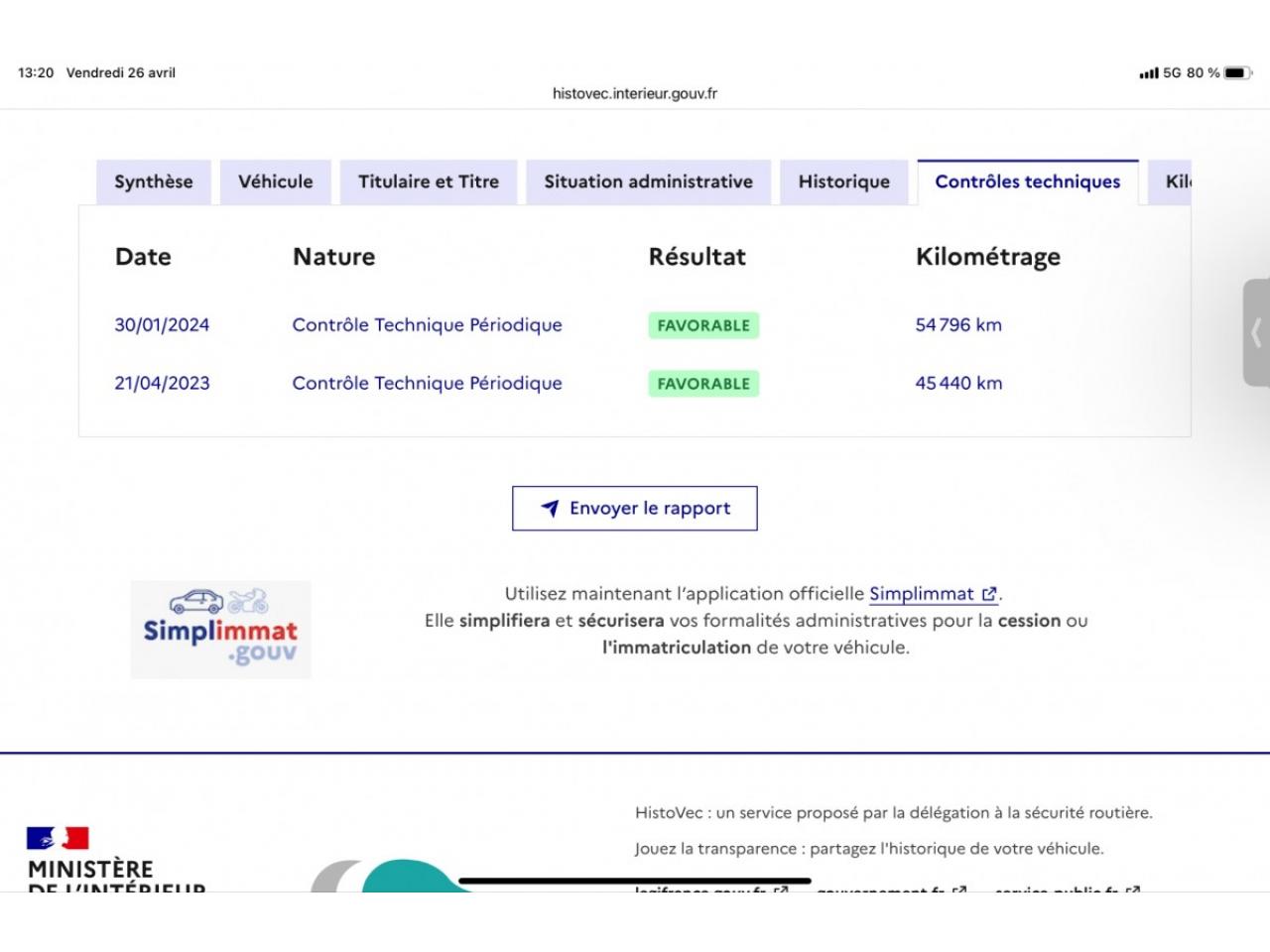Switch to the Véhicule tab
Screen dimensions: 1270x952
[x=275, y=182]
